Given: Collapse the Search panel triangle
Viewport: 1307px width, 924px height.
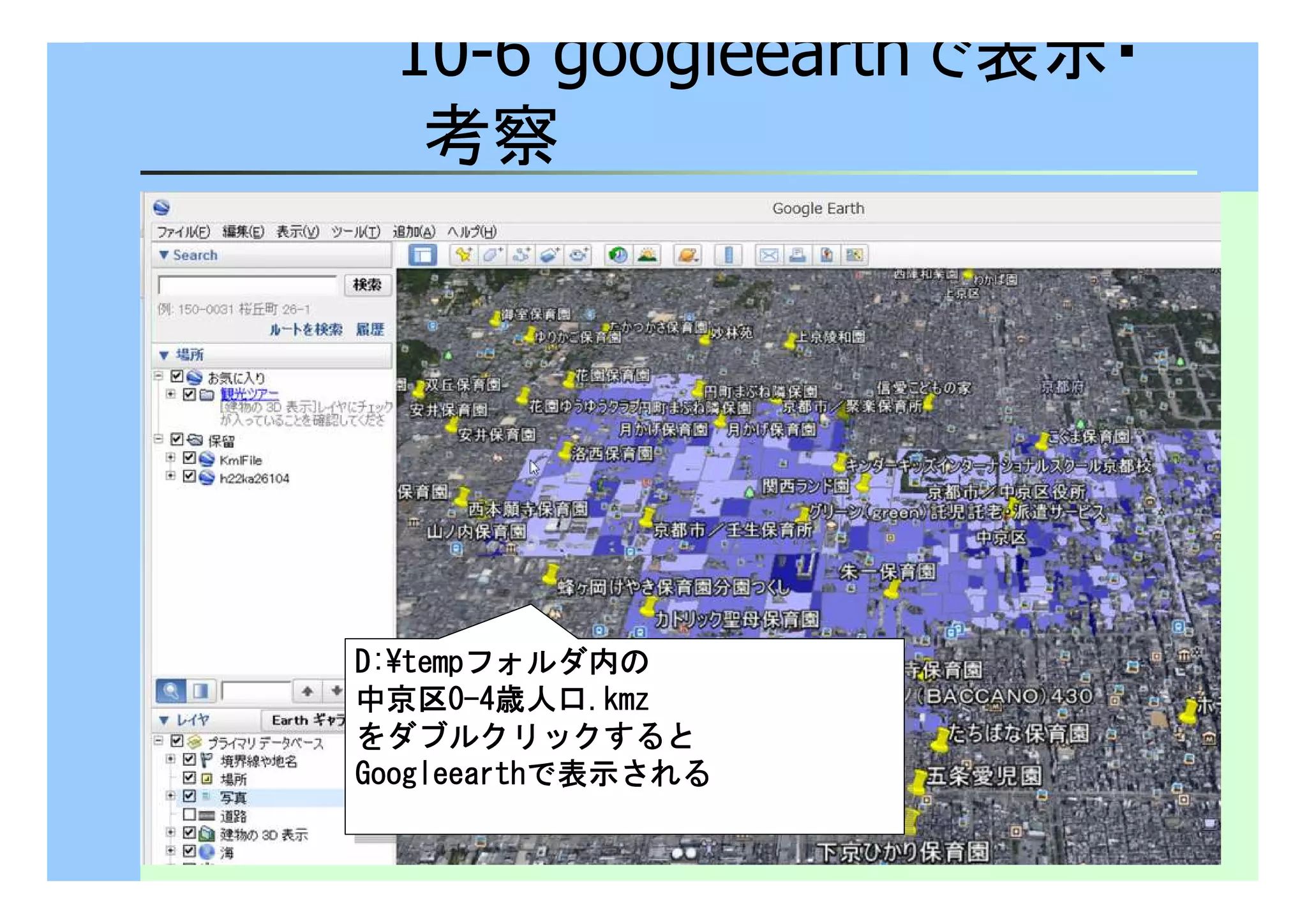Looking at the screenshot, I should (164, 255).
